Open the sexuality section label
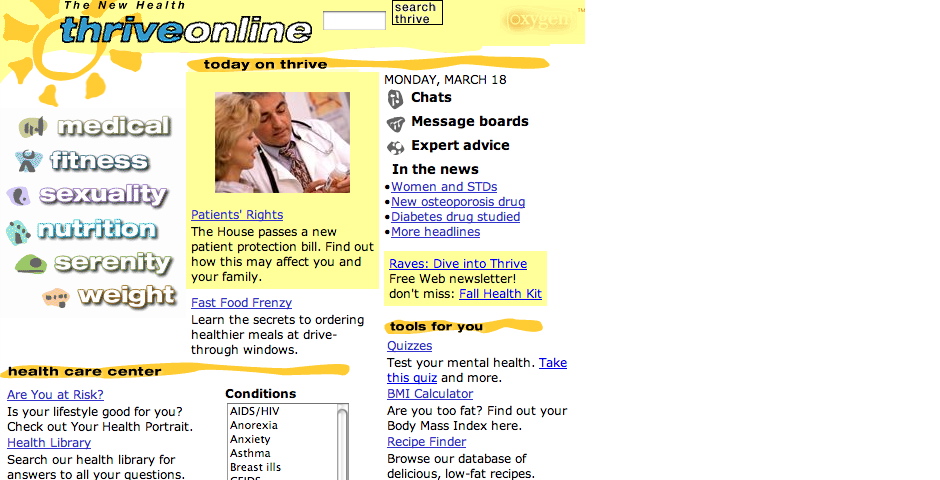Image resolution: width=940 pixels, height=480 pixels. tap(103, 195)
